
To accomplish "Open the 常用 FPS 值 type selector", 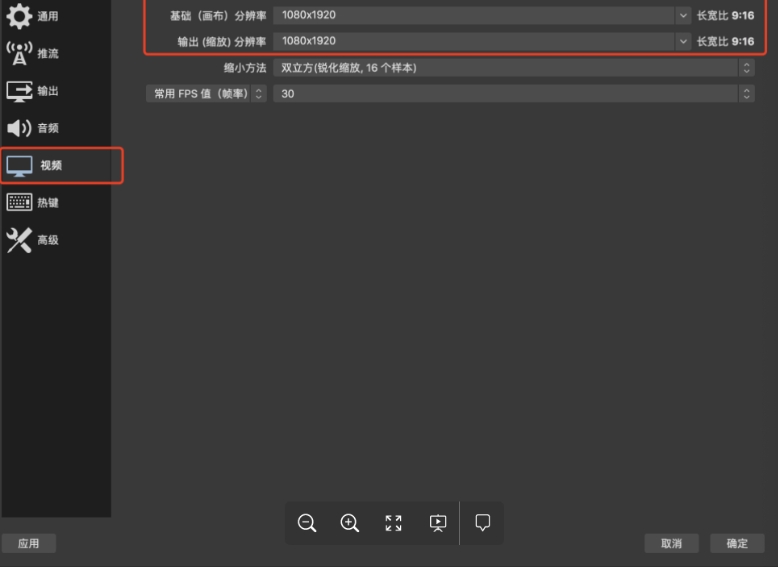I will click(x=206, y=93).
